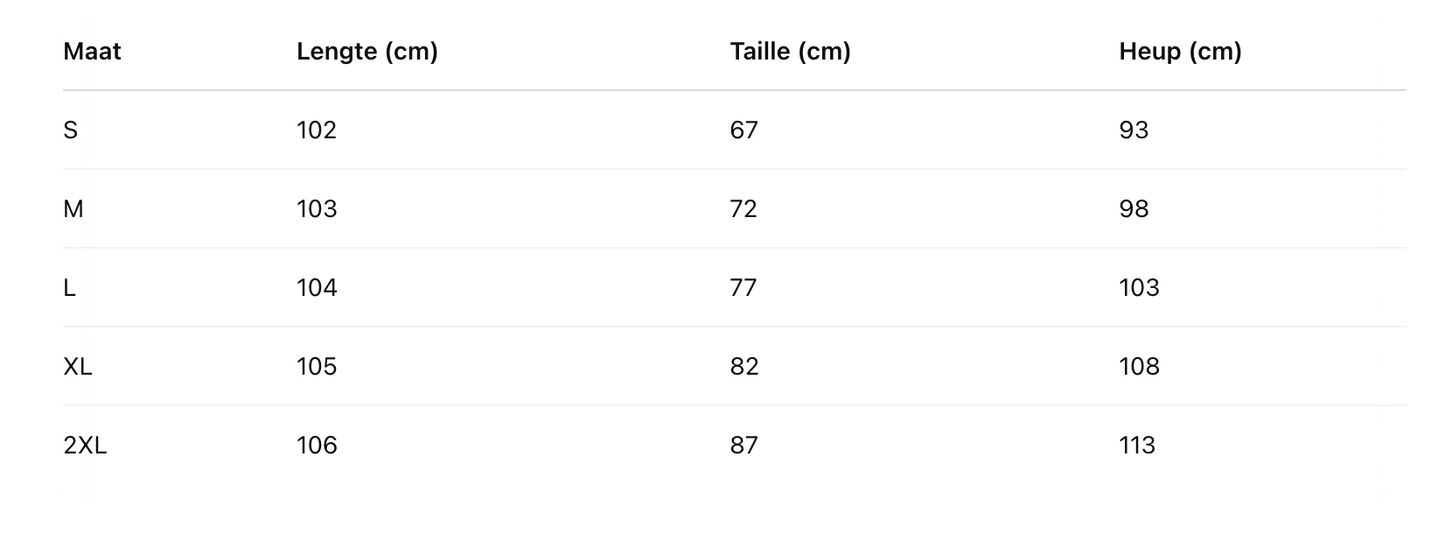1445x548 pixels.
Task: Click the waist value 72
Action: click(744, 209)
